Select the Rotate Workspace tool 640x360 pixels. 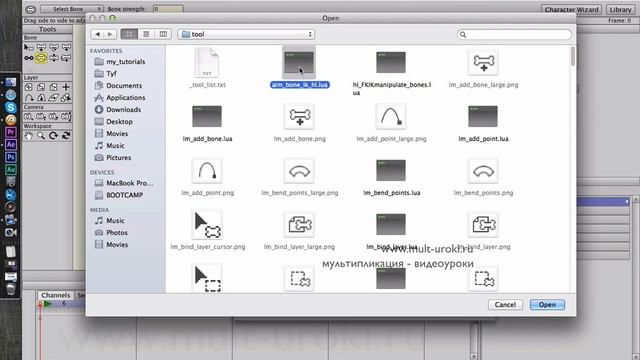pos(53,136)
